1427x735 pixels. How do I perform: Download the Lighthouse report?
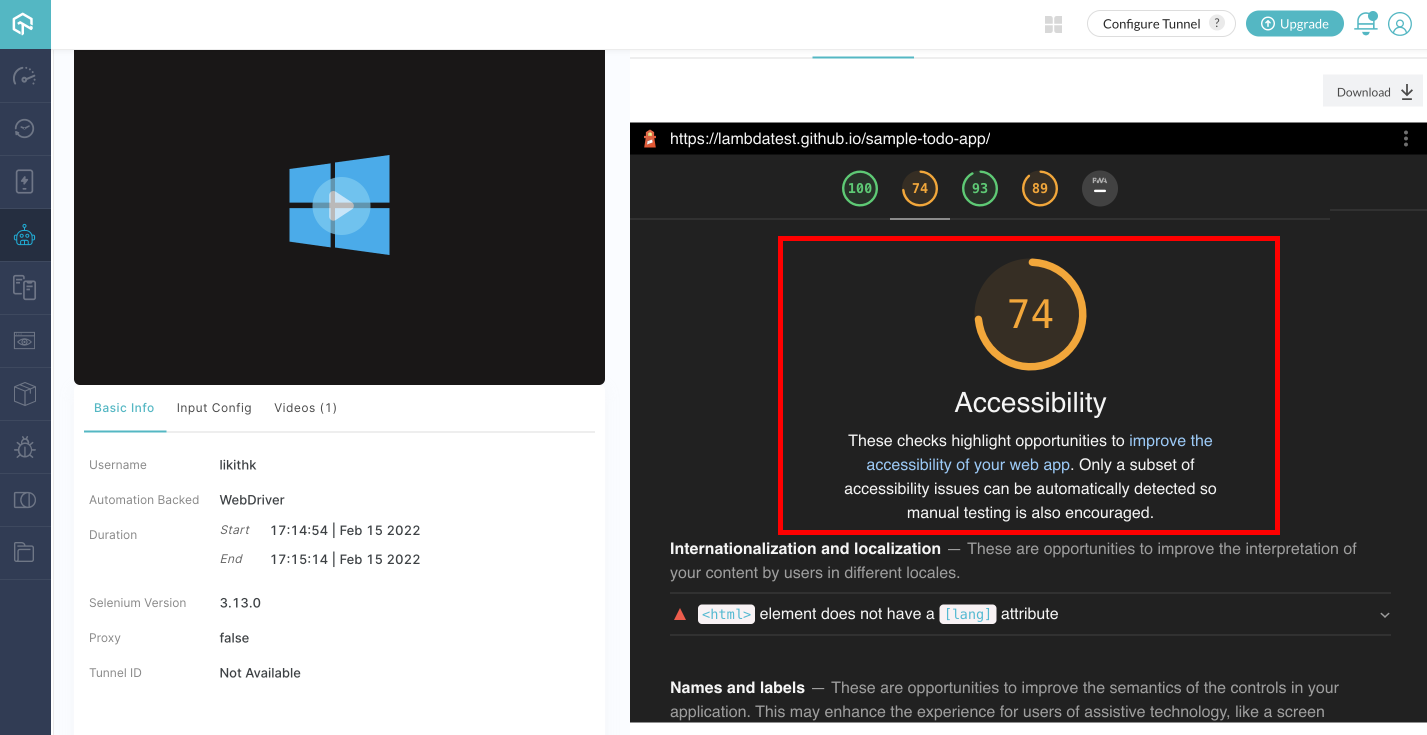click(x=1374, y=92)
